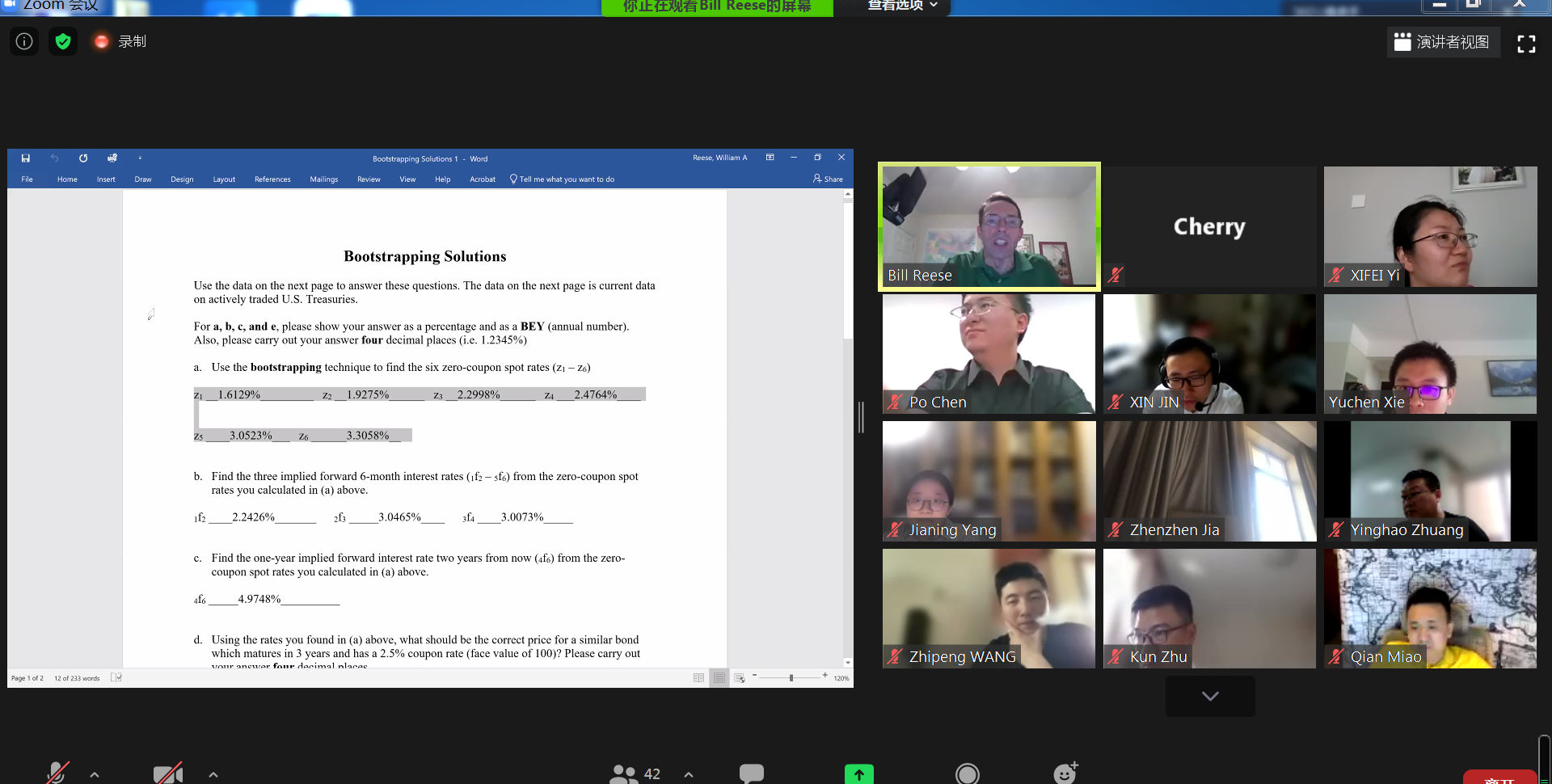Open the participants list showing 42
The image size is (1552, 784).
(x=635, y=773)
